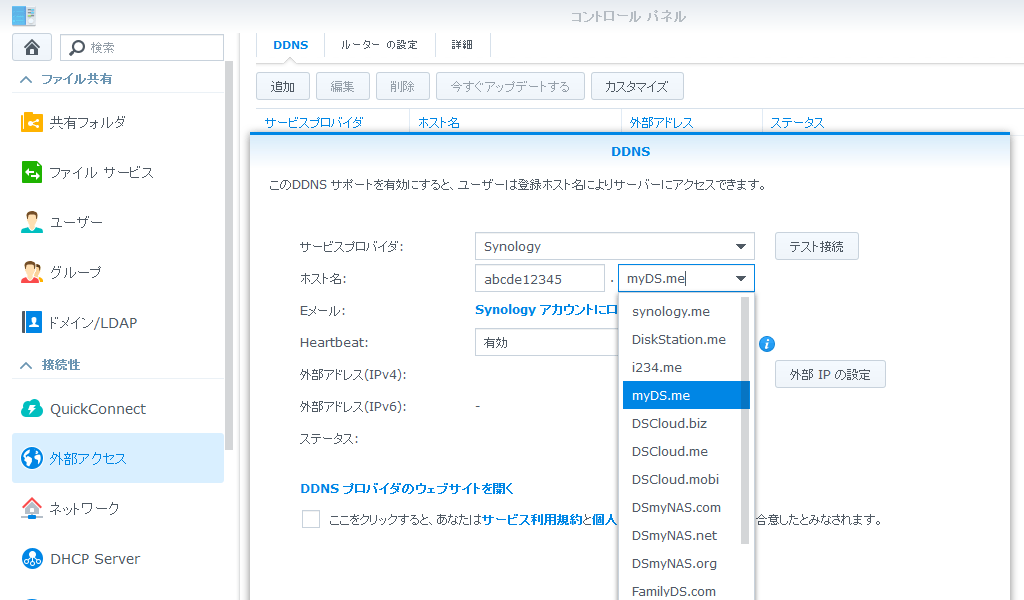Image resolution: width=1024 pixels, height=600 pixels.
Task: Click the sidebar vertical scrollbar
Action: coord(229,255)
